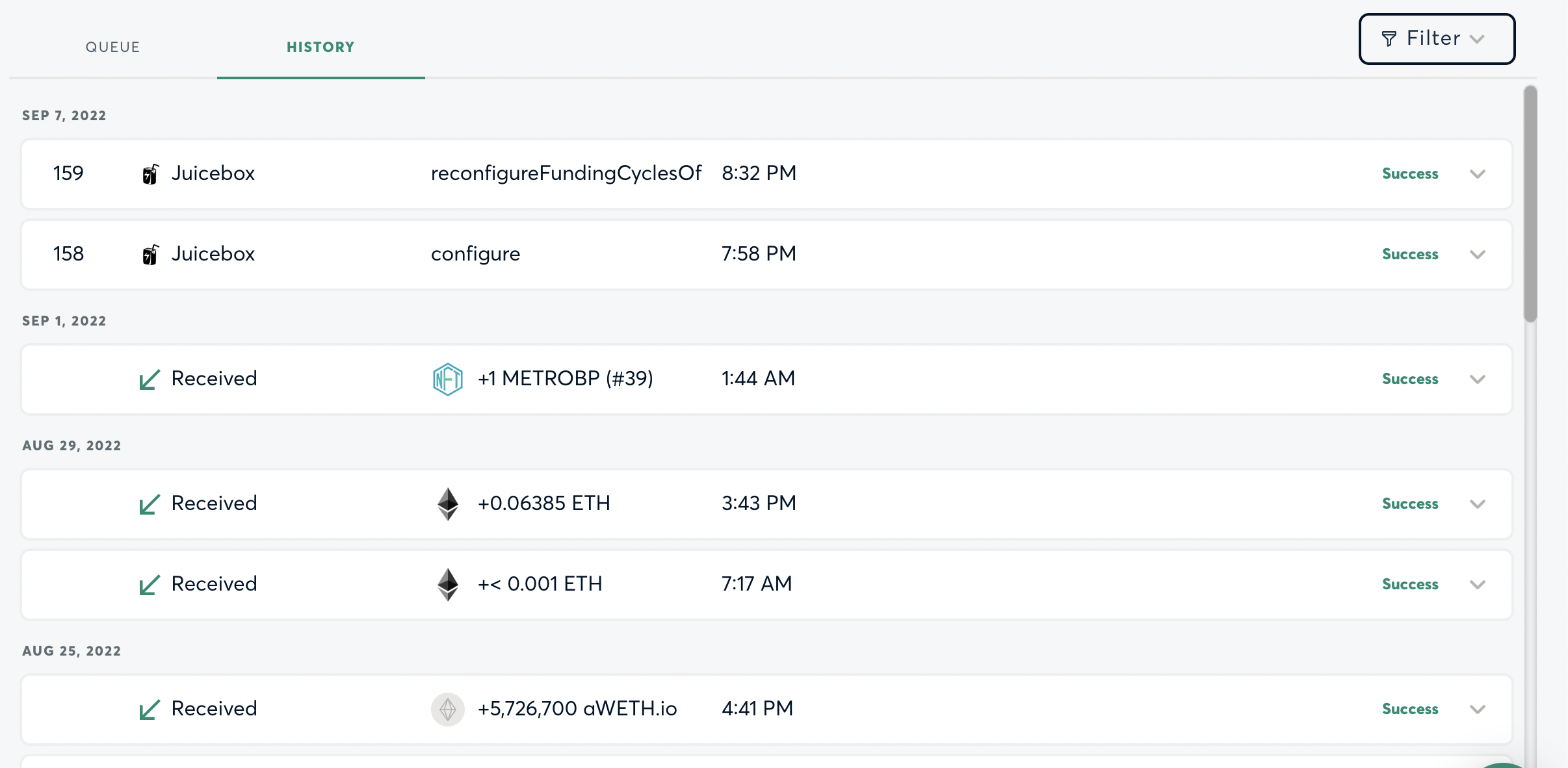Open the Filter dropdown
This screenshot has height=768, width=1568.
click(1437, 39)
